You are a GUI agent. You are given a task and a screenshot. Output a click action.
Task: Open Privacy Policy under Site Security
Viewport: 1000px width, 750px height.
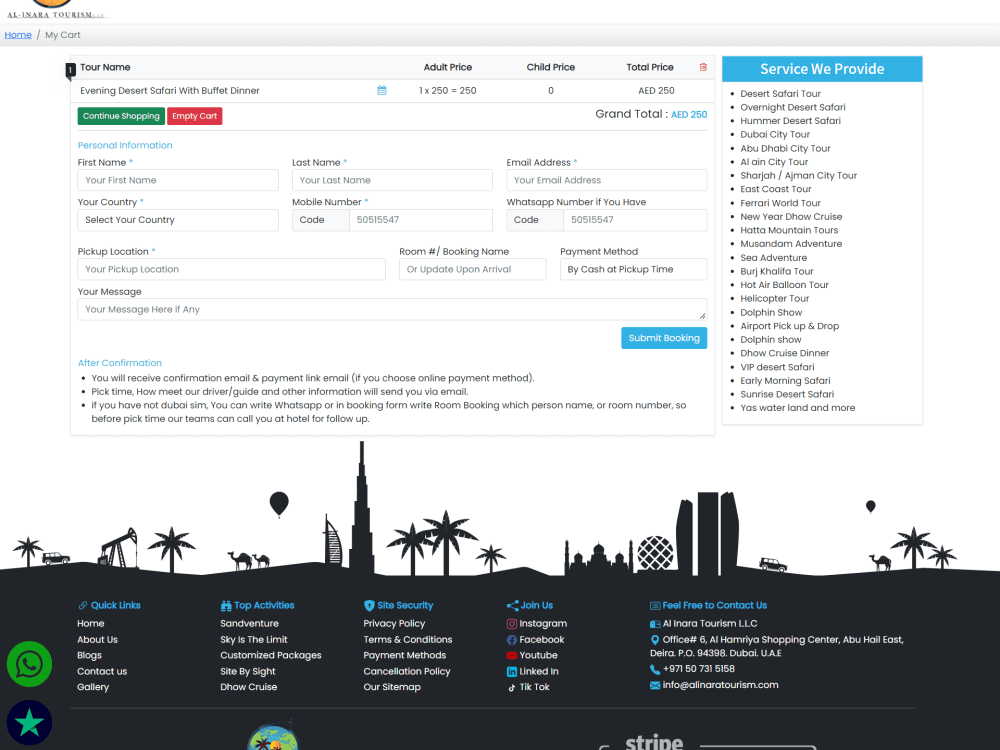click(x=394, y=623)
